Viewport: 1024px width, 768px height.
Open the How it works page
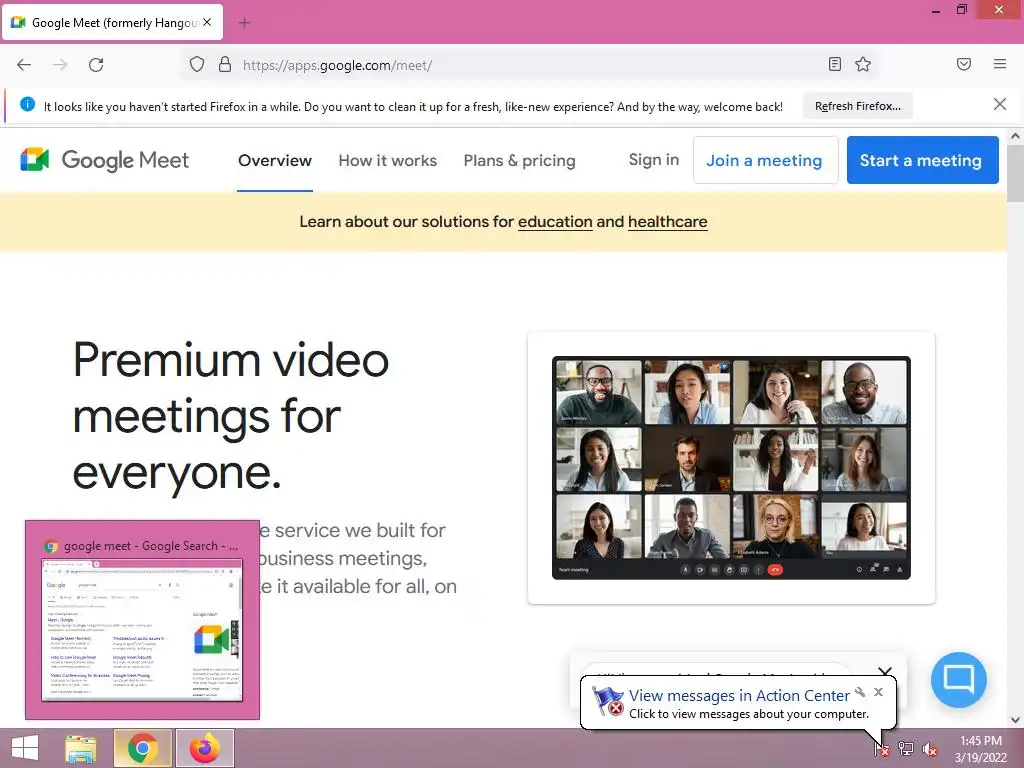point(387,161)
